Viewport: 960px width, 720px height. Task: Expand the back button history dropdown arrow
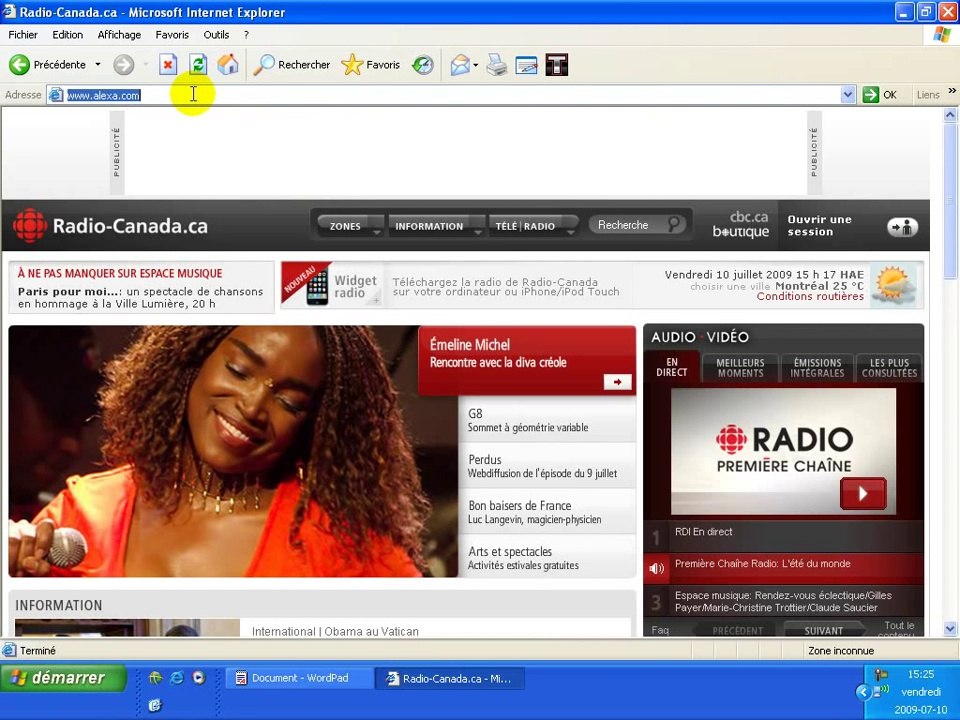[x=97, y=64]
